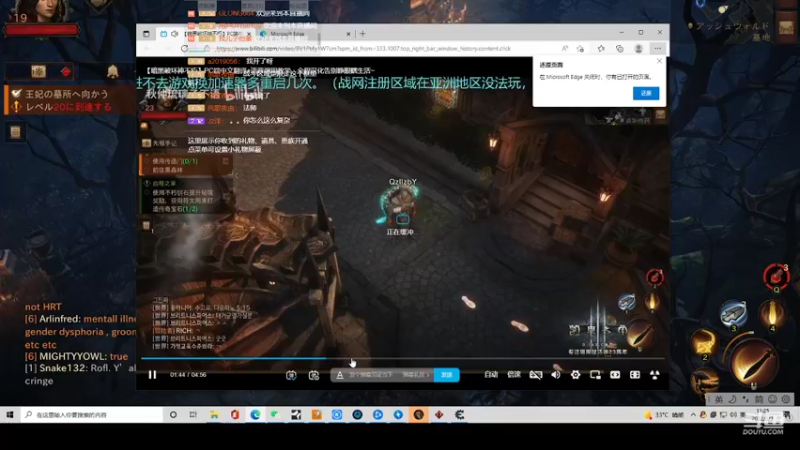Activate skill slot 4 in game HUD

point(772,313)
